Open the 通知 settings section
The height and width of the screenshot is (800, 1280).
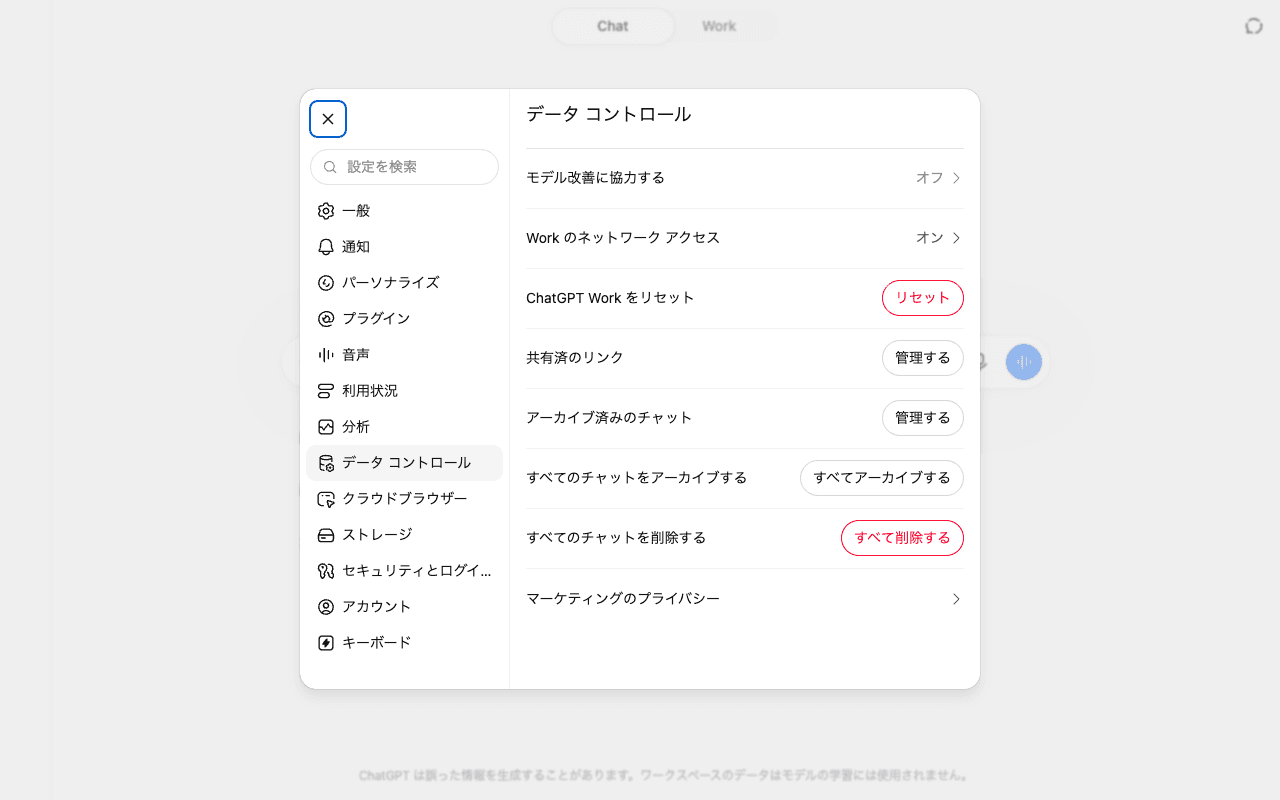click(x=404, y=247)
